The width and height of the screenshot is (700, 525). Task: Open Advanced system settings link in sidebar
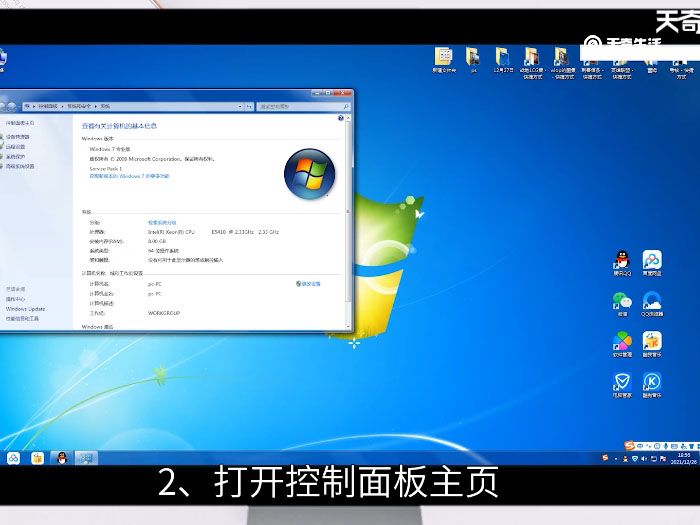[x=20, y=166]
